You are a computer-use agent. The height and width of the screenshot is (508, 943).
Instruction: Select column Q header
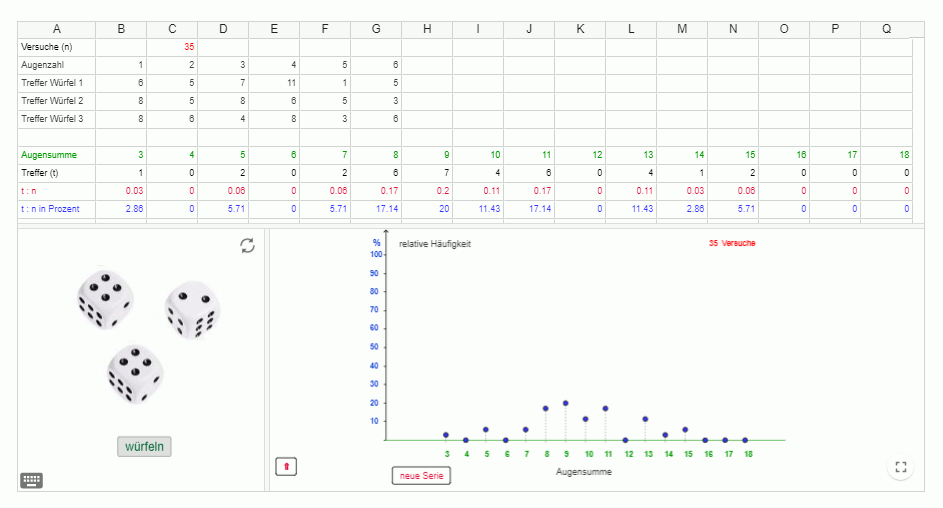pos(886,29)
